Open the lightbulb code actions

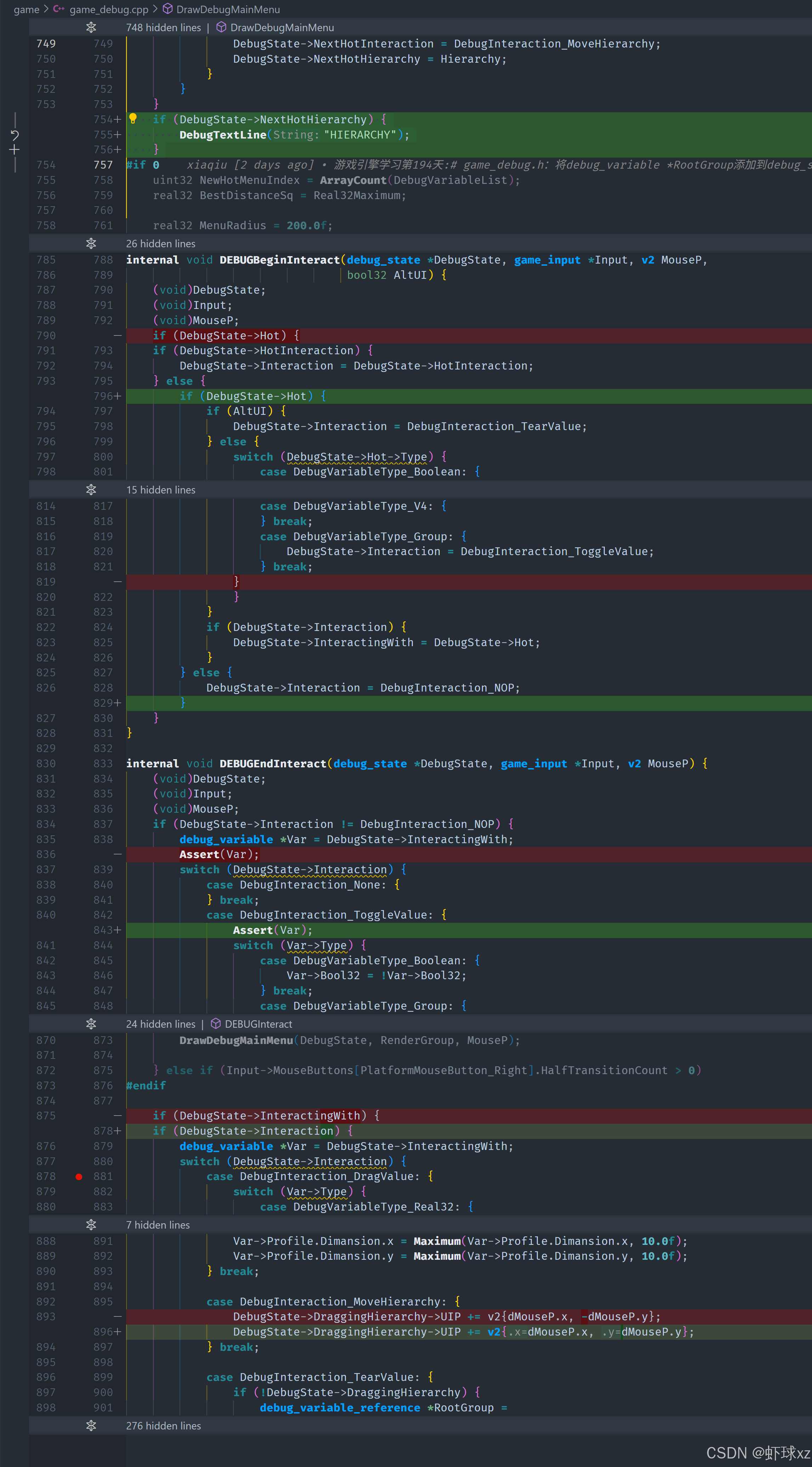click(133, 118)
